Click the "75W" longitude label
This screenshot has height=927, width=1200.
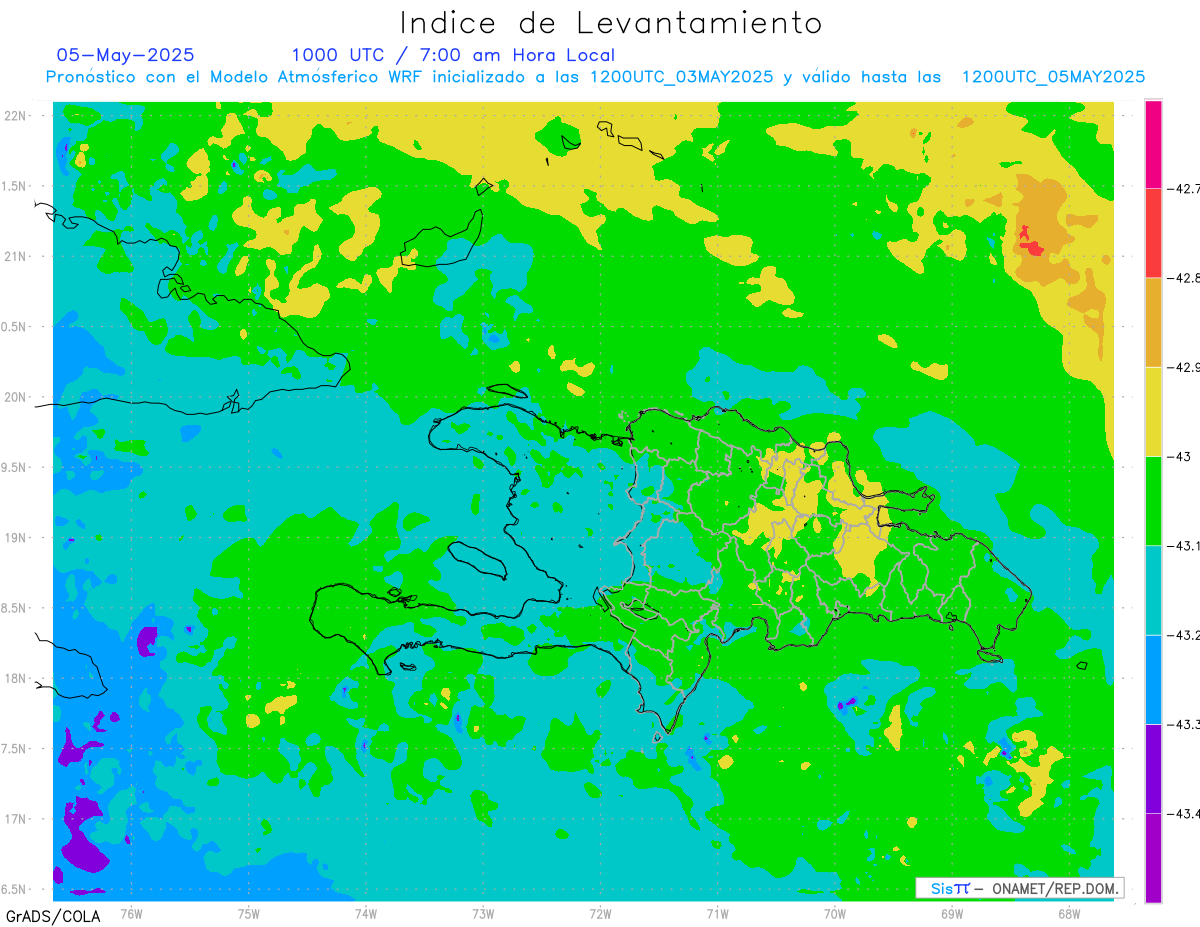(248, 914)
